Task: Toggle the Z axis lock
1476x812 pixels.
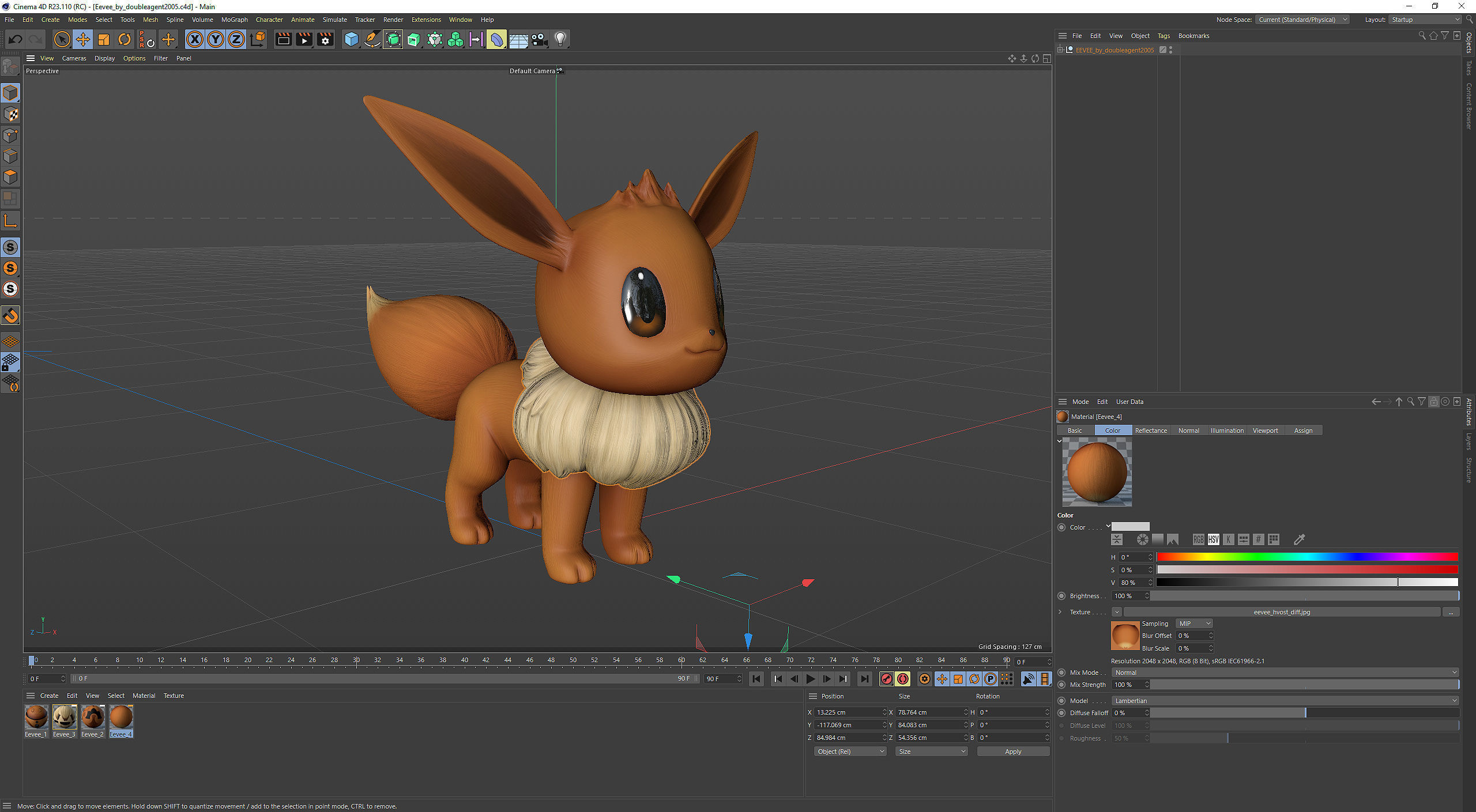Action: (x=236, y=39)
